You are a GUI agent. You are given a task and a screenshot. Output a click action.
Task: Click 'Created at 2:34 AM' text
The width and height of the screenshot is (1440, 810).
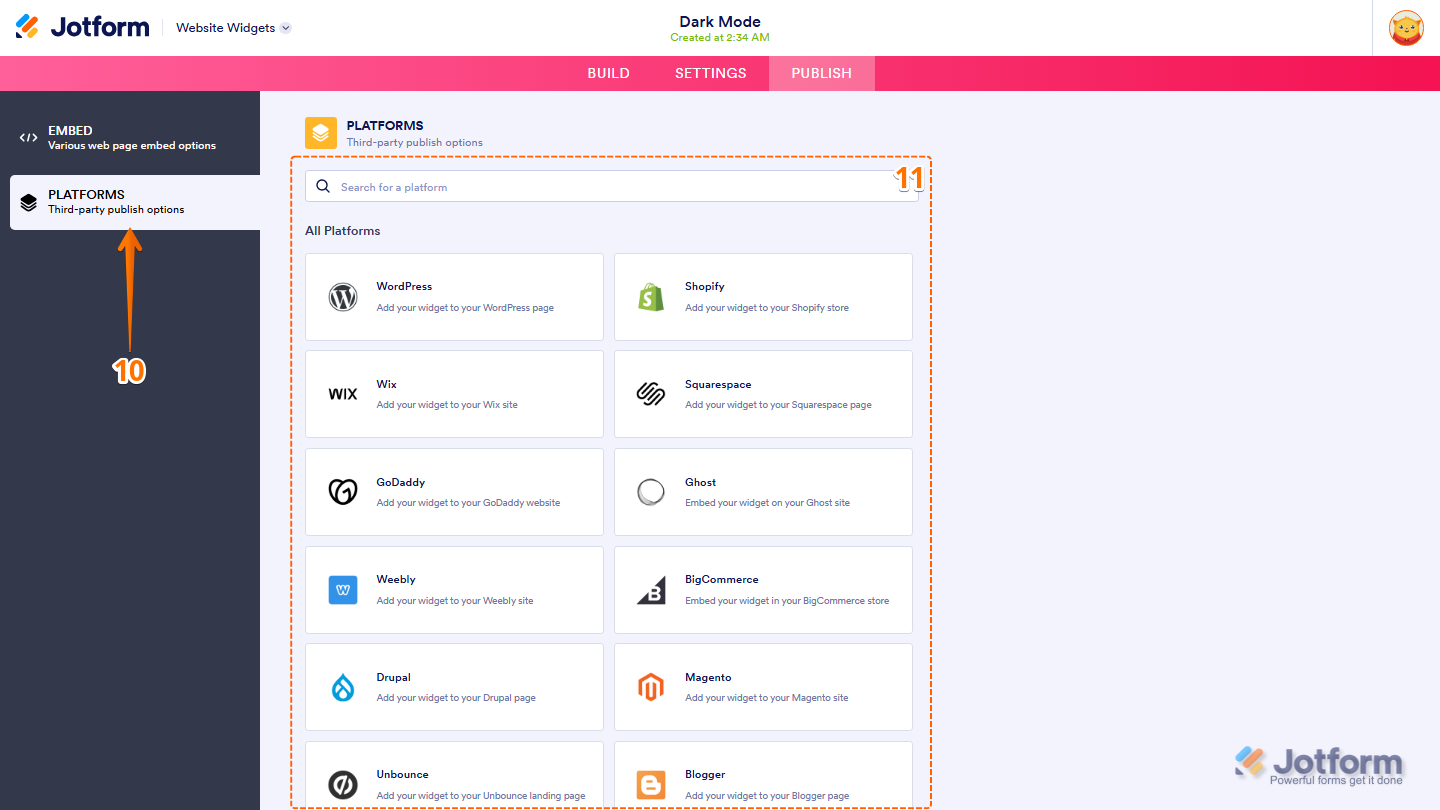pyautogui.click(x=720, y=38)
